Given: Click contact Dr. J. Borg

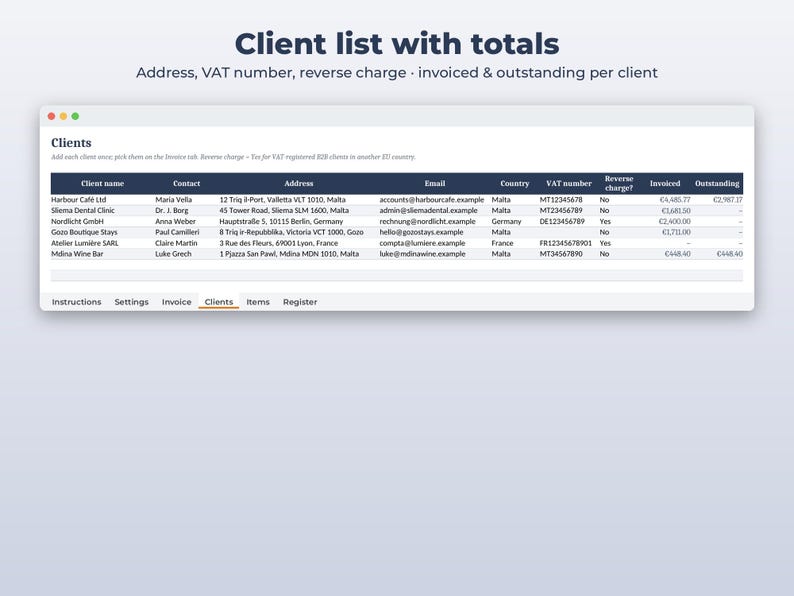Looking at the screenshot, I should point(172,211).
